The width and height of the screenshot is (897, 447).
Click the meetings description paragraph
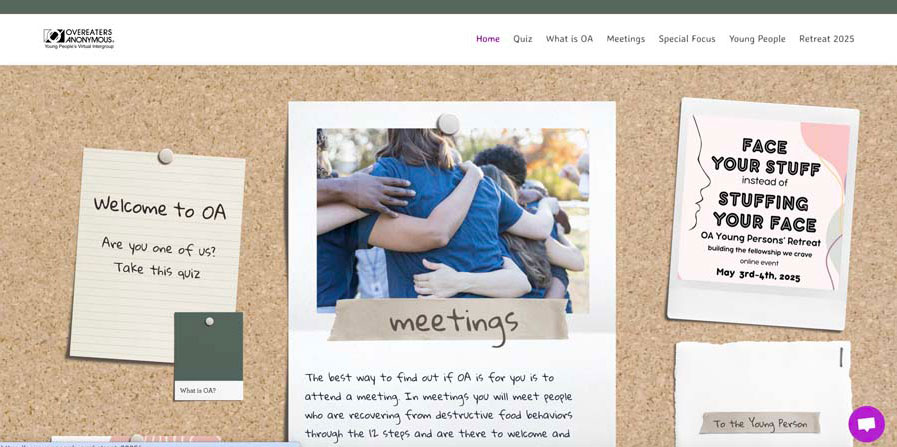(438, 406)
